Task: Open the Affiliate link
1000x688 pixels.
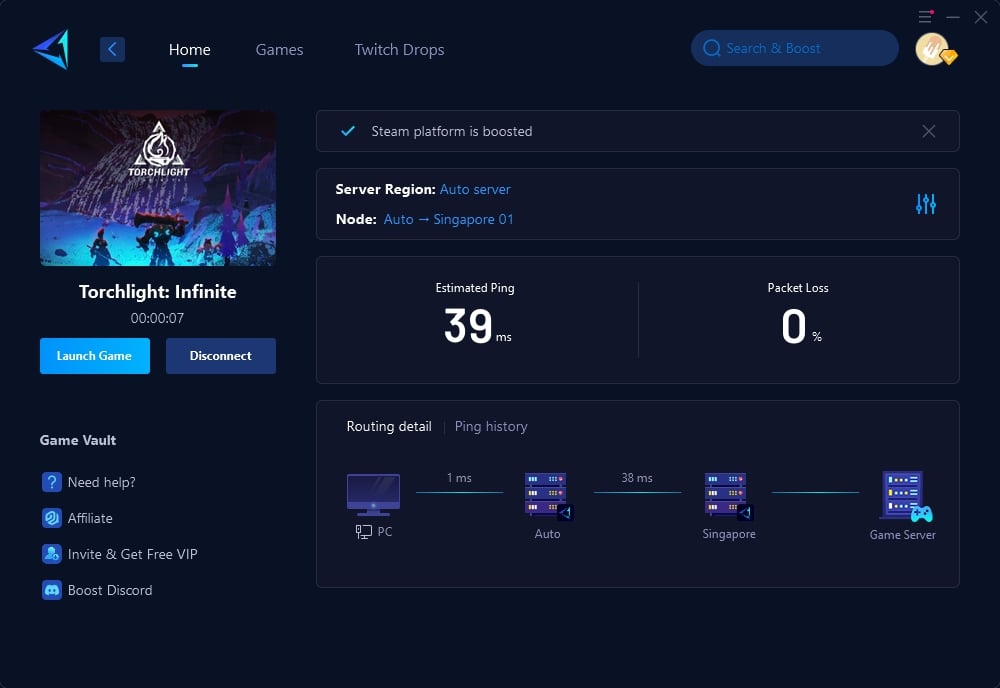Action: pyautogui.click(x=90, y=518)
